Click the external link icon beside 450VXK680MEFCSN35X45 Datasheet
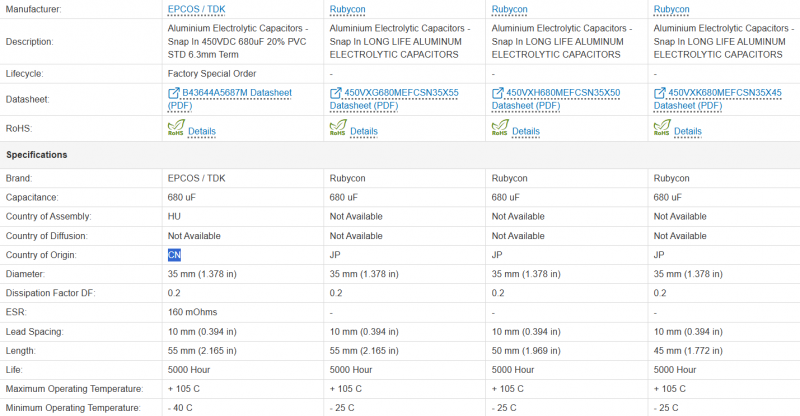 (660, 92)
